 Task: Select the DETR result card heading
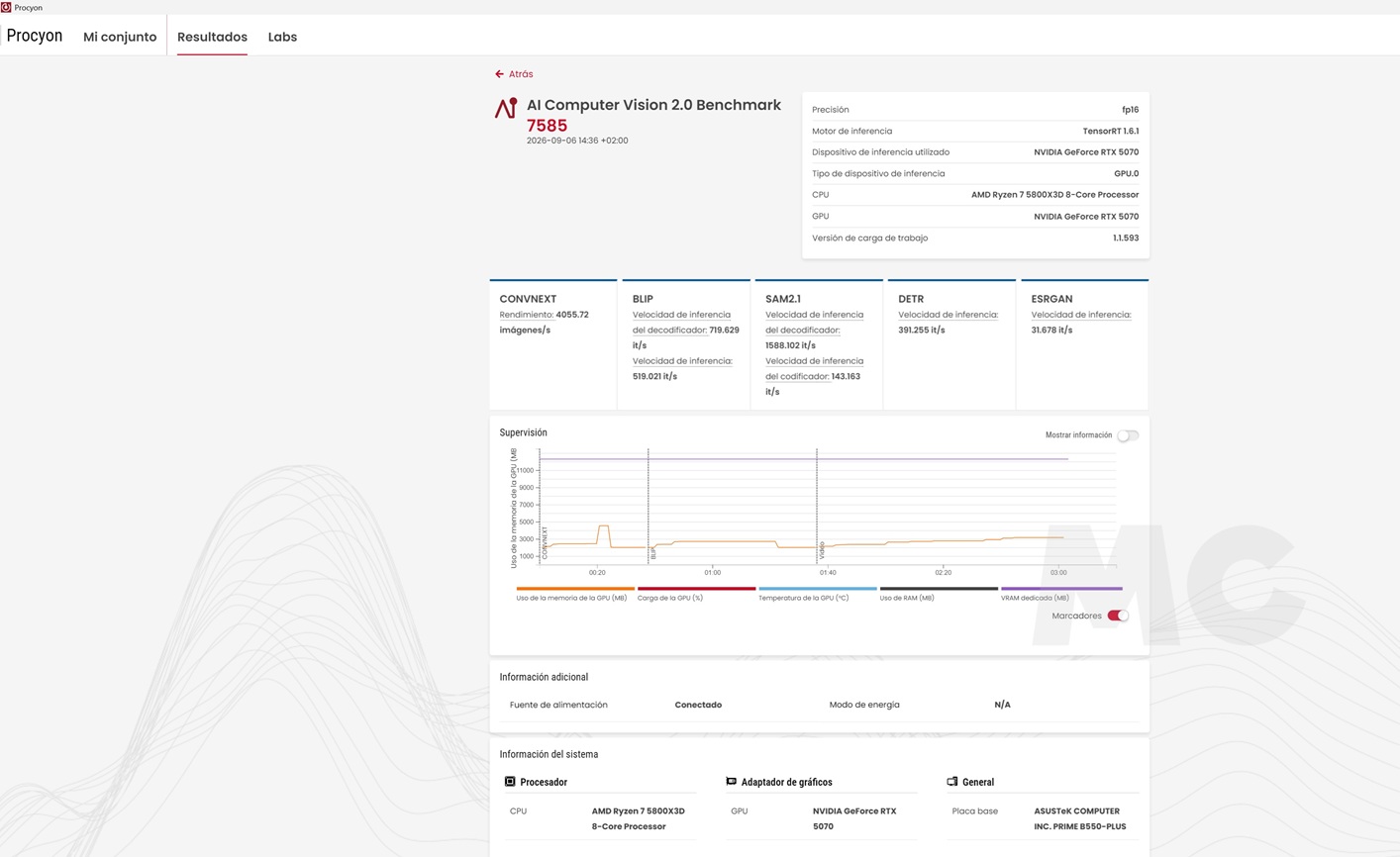[x=911, y=299]
